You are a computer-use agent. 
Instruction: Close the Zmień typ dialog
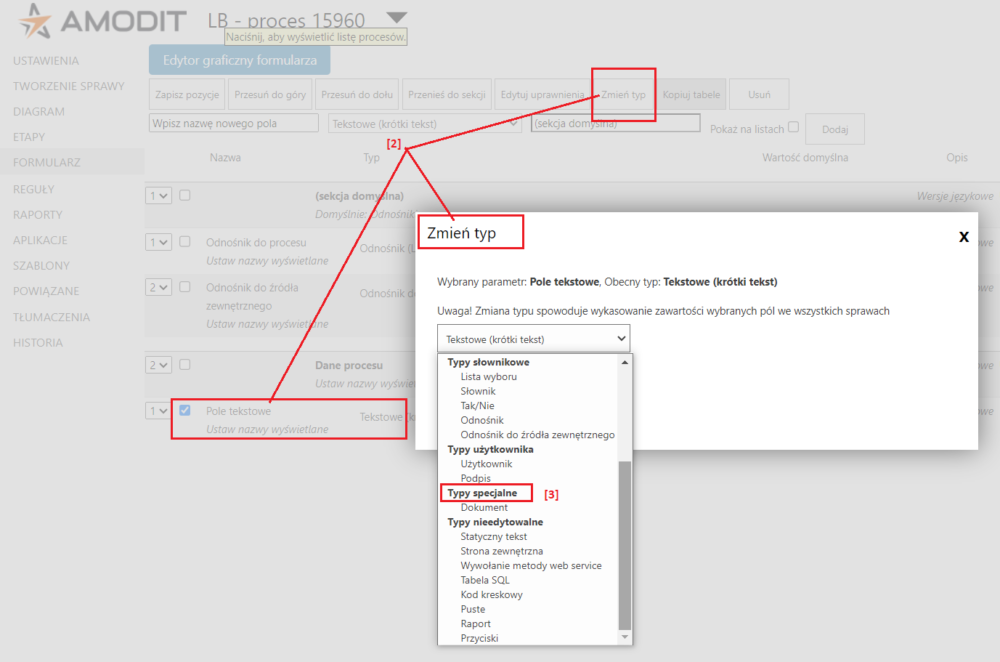[x=964, y=236]
